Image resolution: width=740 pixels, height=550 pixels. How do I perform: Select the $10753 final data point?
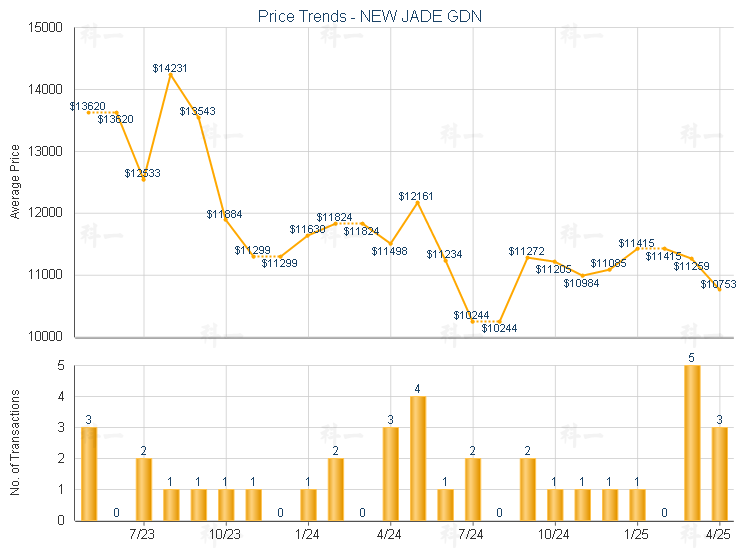(719, 289)
